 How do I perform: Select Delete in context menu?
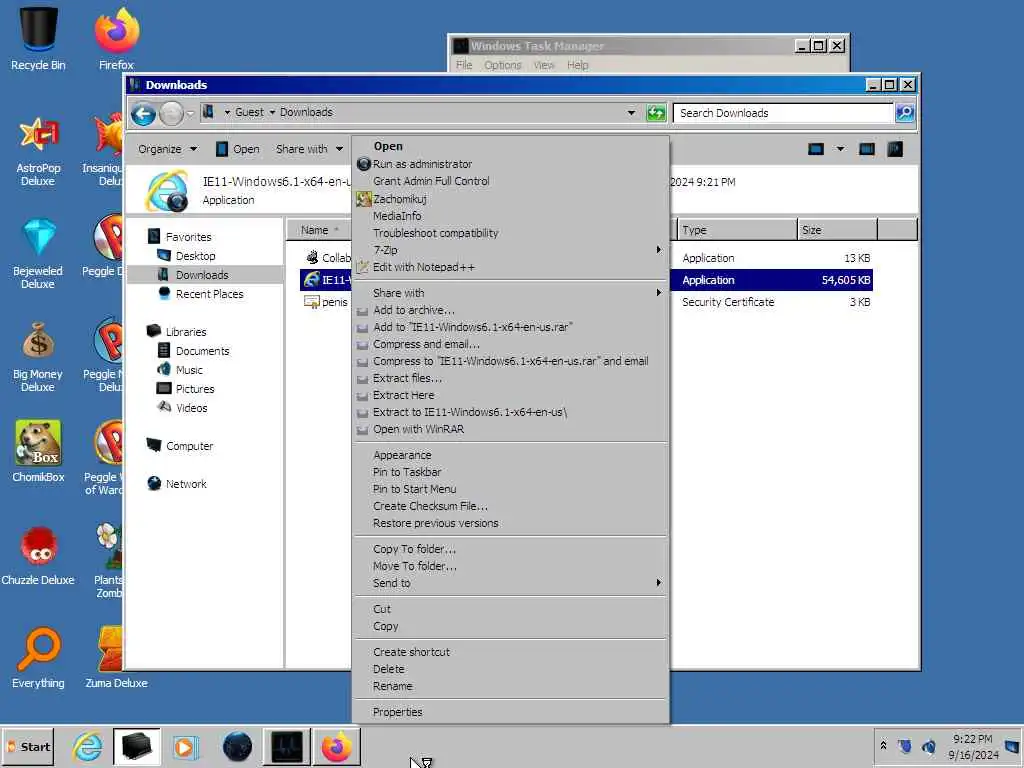point(511,669)
